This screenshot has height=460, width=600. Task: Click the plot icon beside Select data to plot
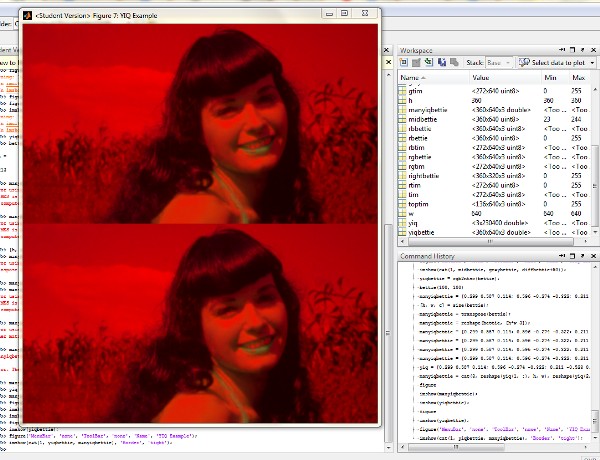[x=524, y=62]
